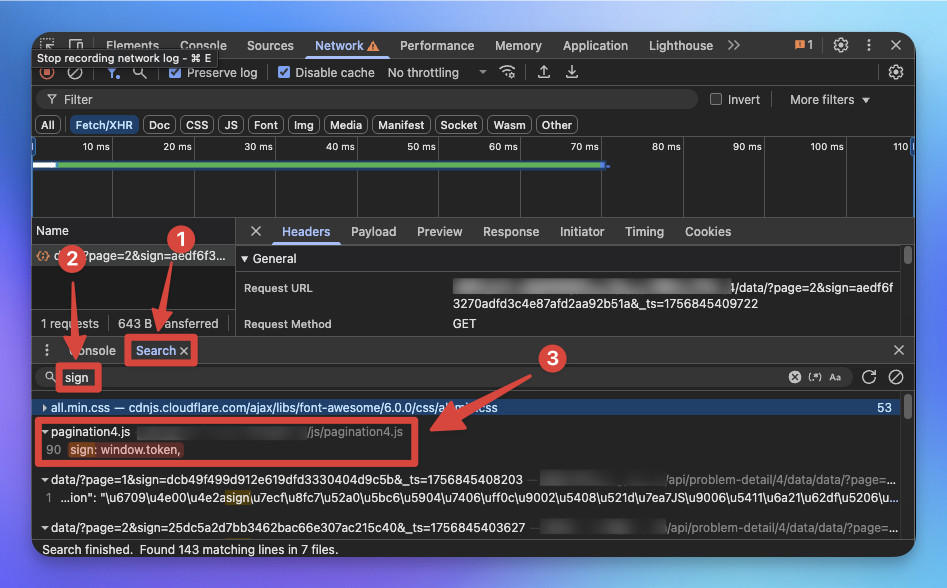The image size is (947, 588).
Task: Toggle the Fetch/XHR type filter
Action: (104, 125)
